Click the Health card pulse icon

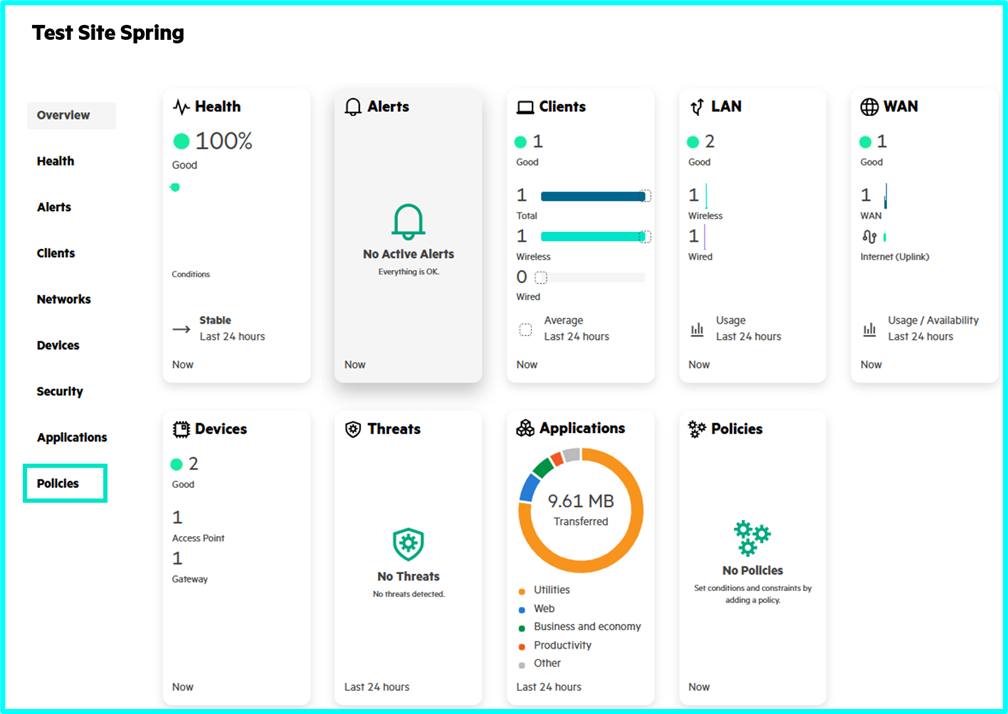coord(181,107)
